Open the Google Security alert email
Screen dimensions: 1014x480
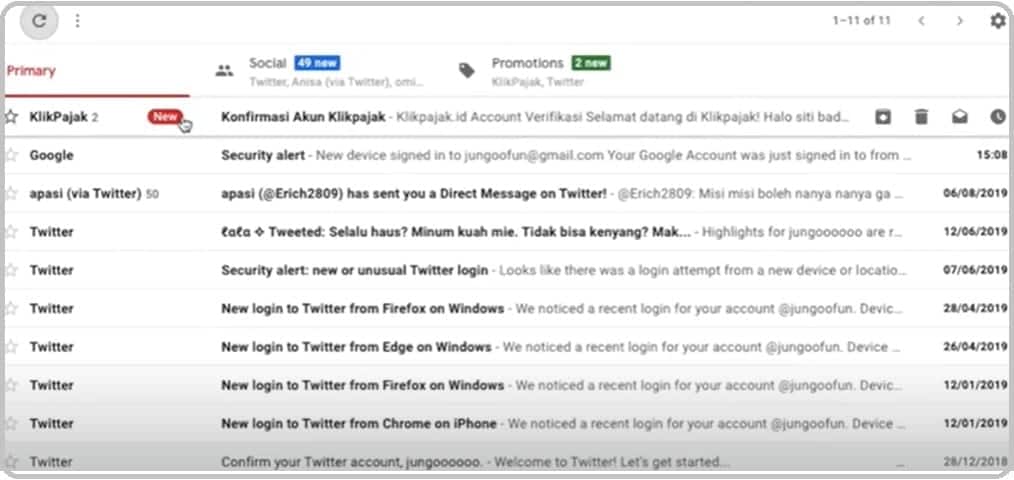pos(507,155)
